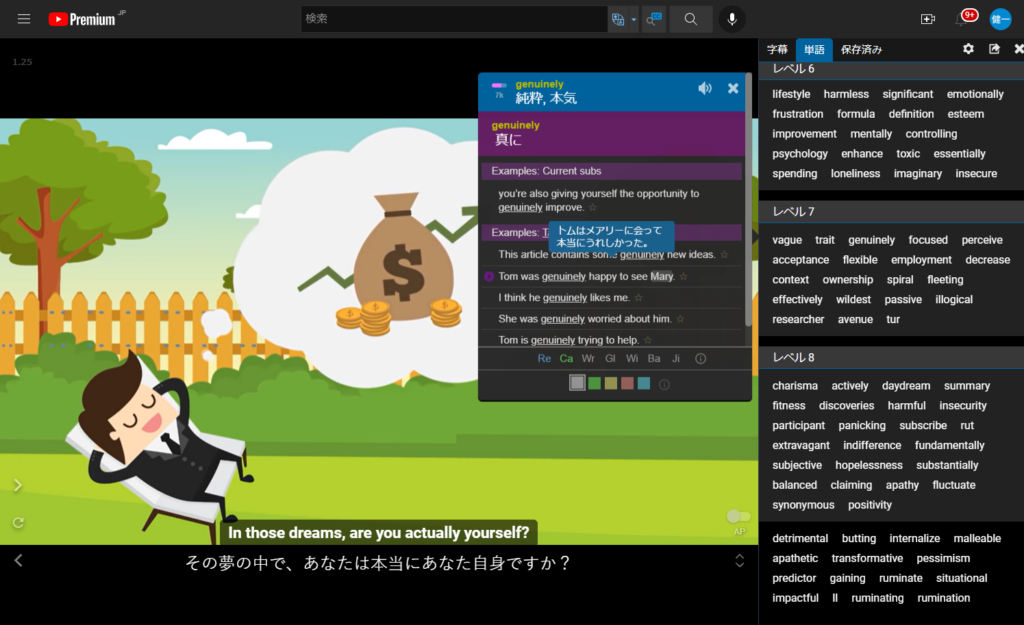
Task: Click the export icon in the sidebar
Action: (x=994, y=49)
